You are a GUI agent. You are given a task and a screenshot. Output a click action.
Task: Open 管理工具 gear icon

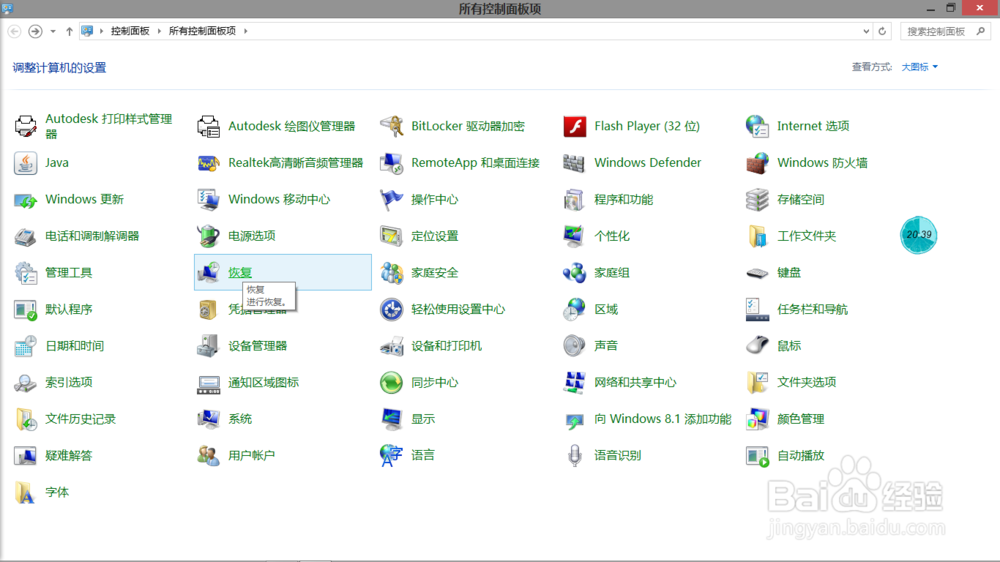tap(26, 273)
